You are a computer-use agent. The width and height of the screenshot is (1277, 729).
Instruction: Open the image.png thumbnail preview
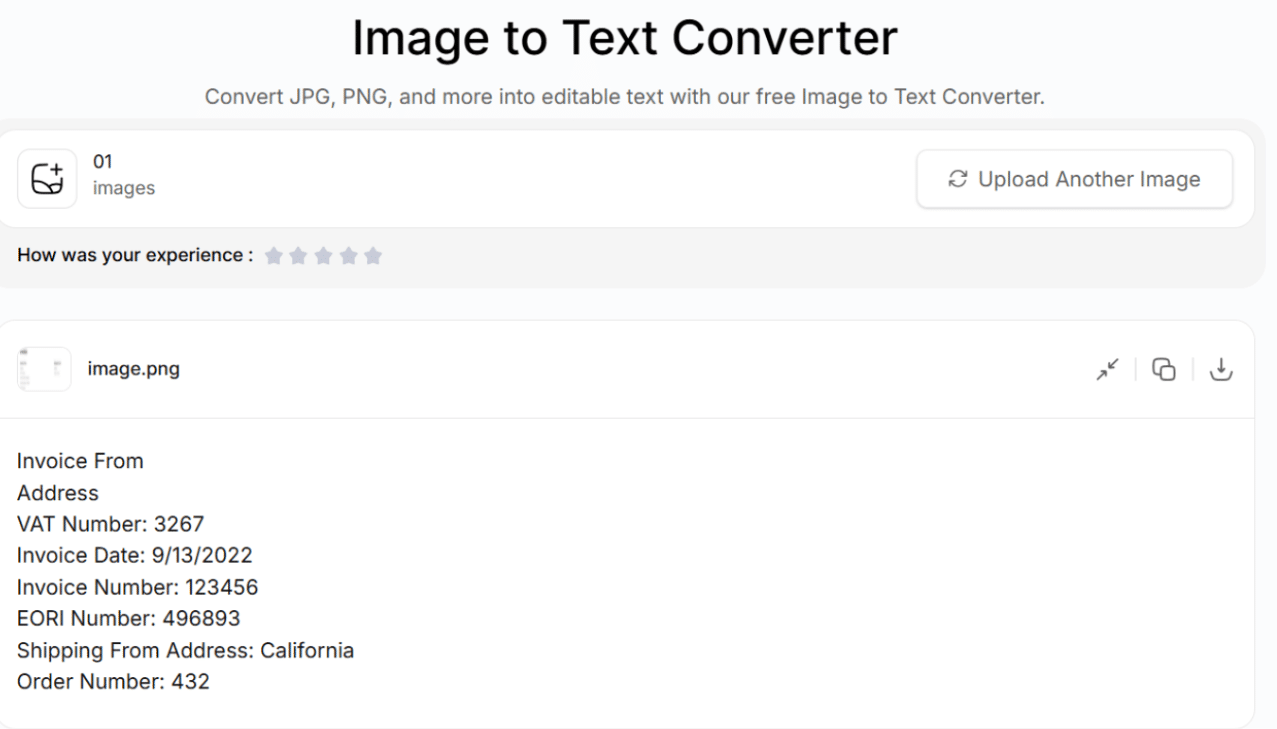tap(44, 370)
